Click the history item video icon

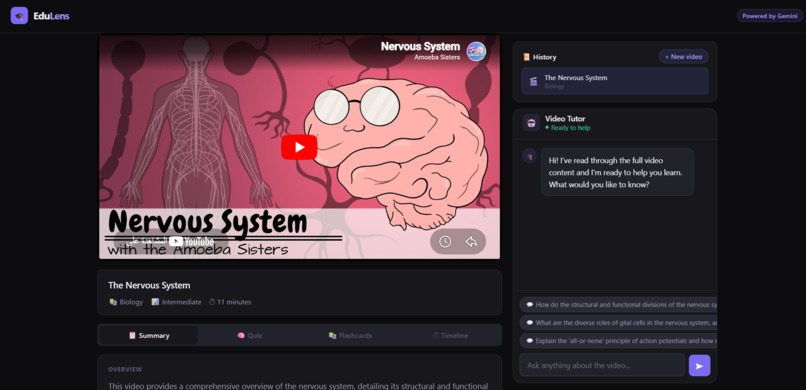tap(534, 81)
